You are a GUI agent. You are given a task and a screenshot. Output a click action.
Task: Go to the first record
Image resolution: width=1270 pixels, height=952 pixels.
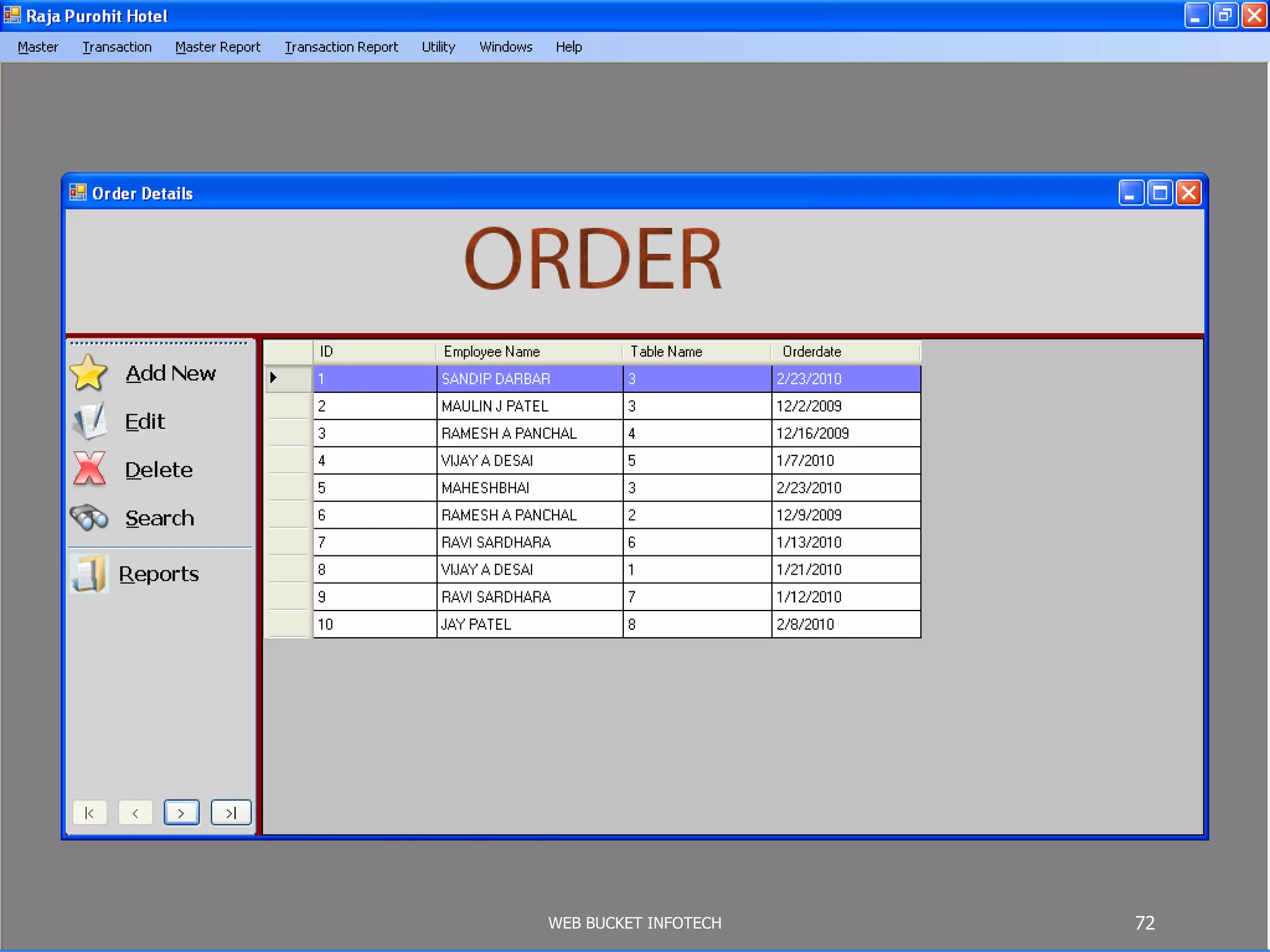[90, 813]
